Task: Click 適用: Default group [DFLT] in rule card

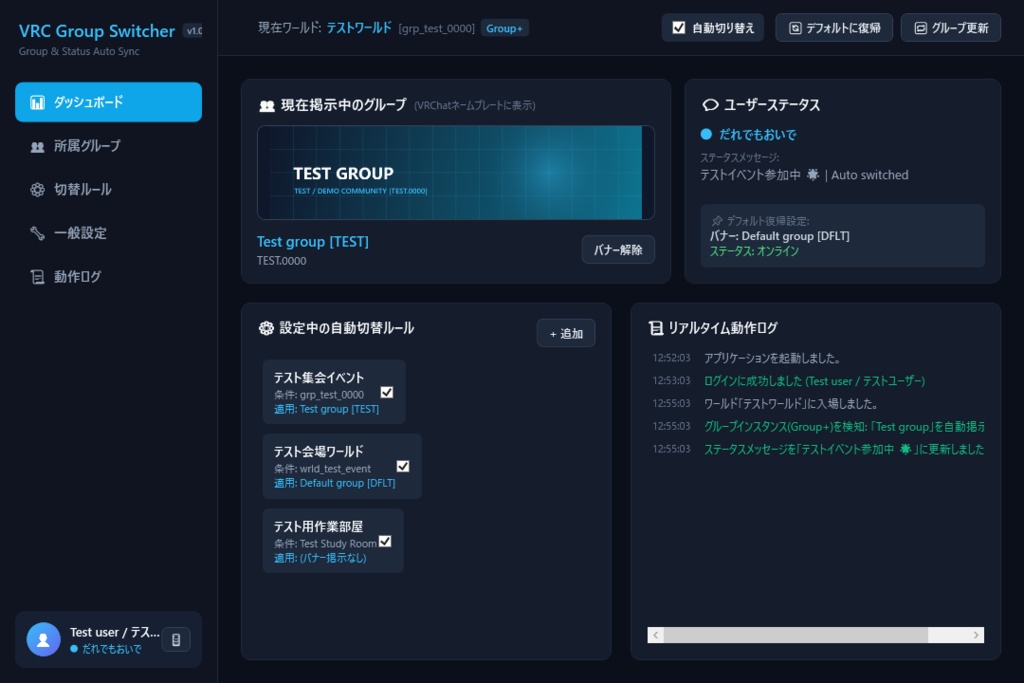Action: pyautogui.click(x=334, y=483)
